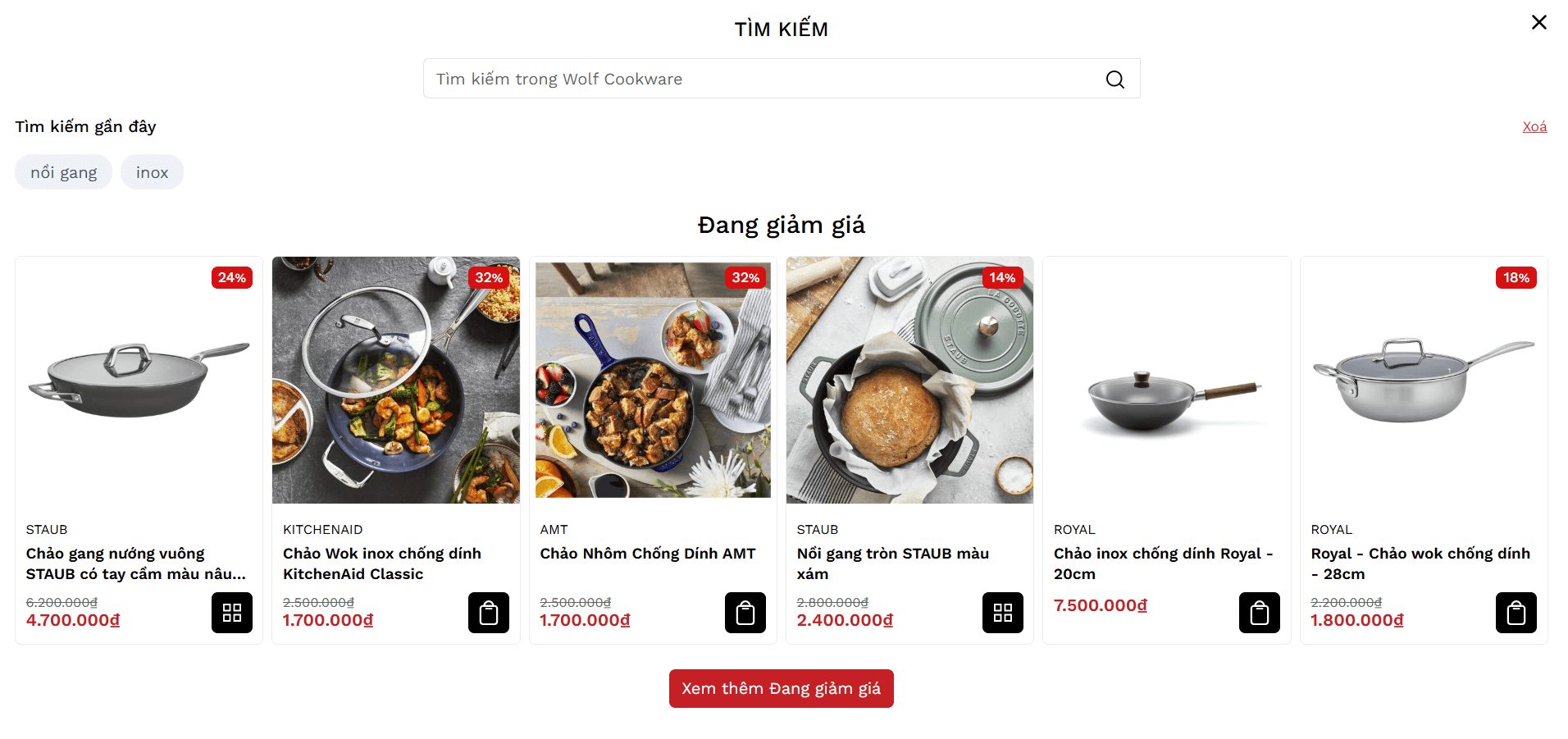
Task: Open "Nồi gang tròn STAUB màu xám" title
Action: point(892,563)
